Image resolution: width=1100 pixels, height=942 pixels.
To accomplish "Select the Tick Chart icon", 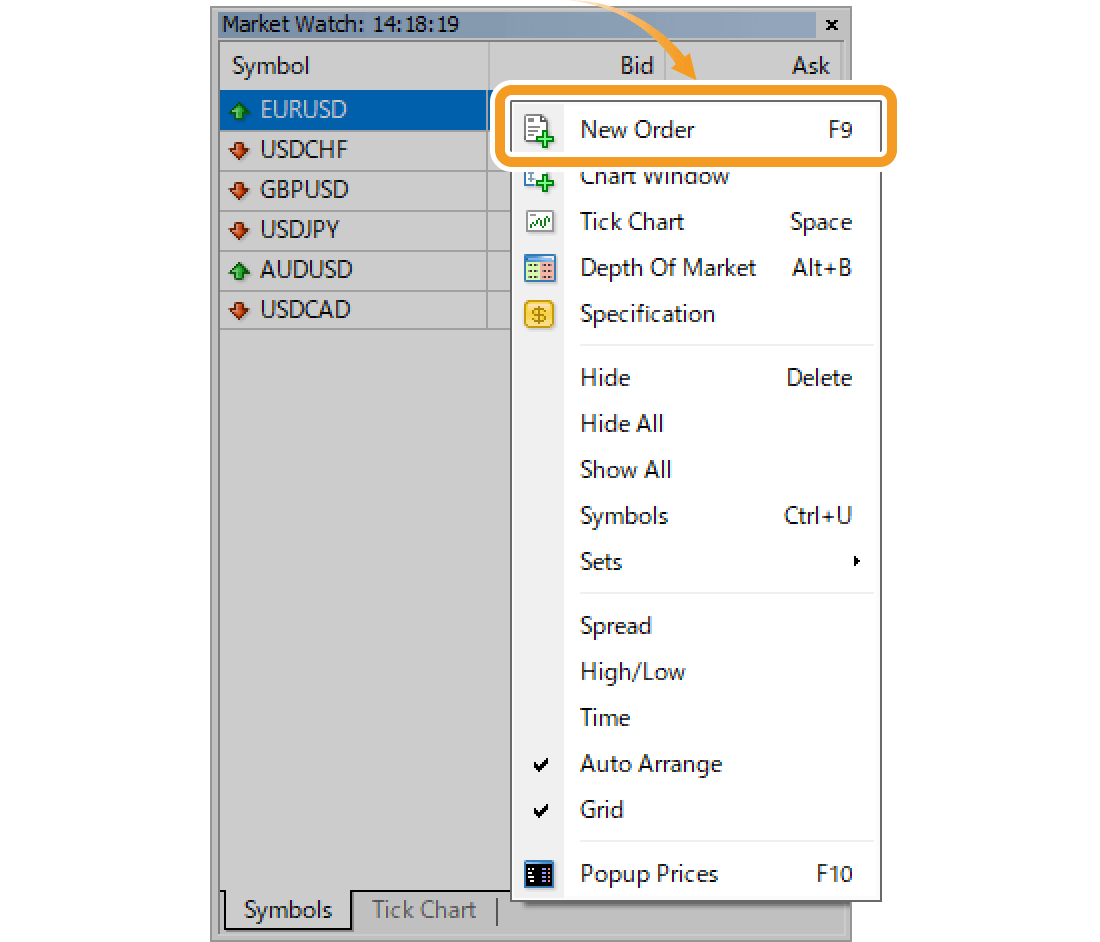I will coord(540,221).
